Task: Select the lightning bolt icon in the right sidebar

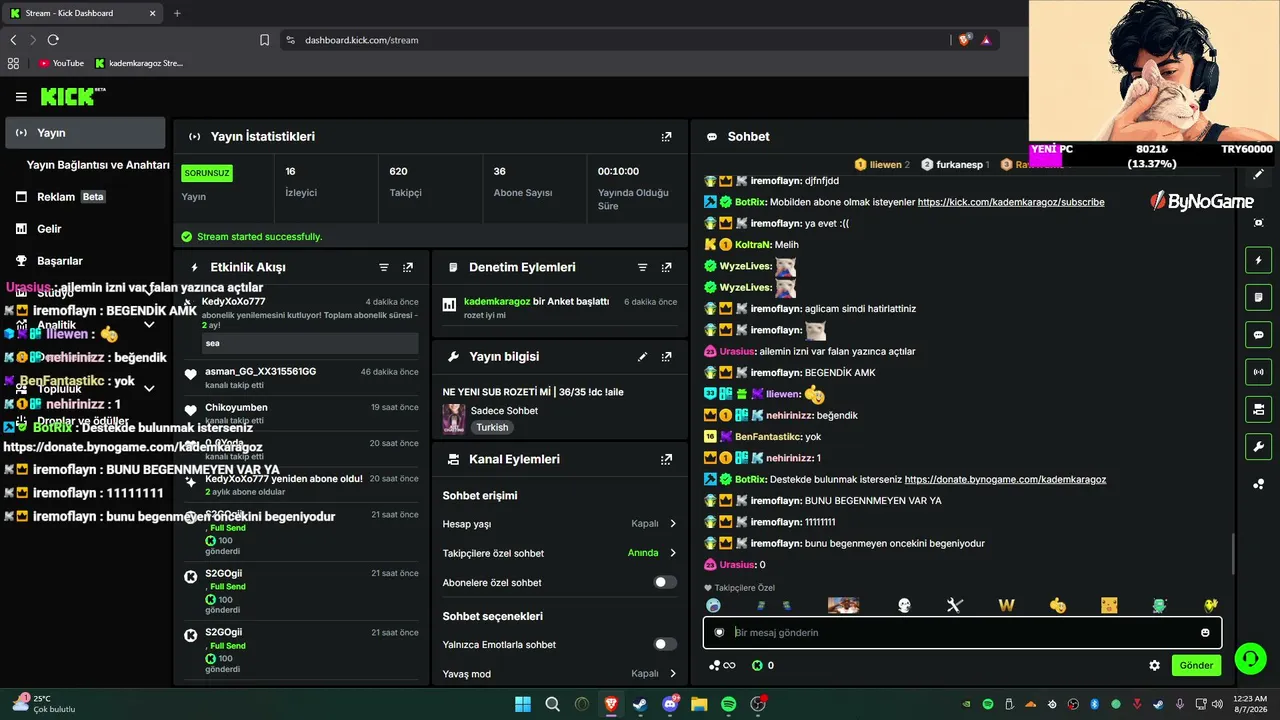Action: pyautogui.click(x=1259, y=261)
